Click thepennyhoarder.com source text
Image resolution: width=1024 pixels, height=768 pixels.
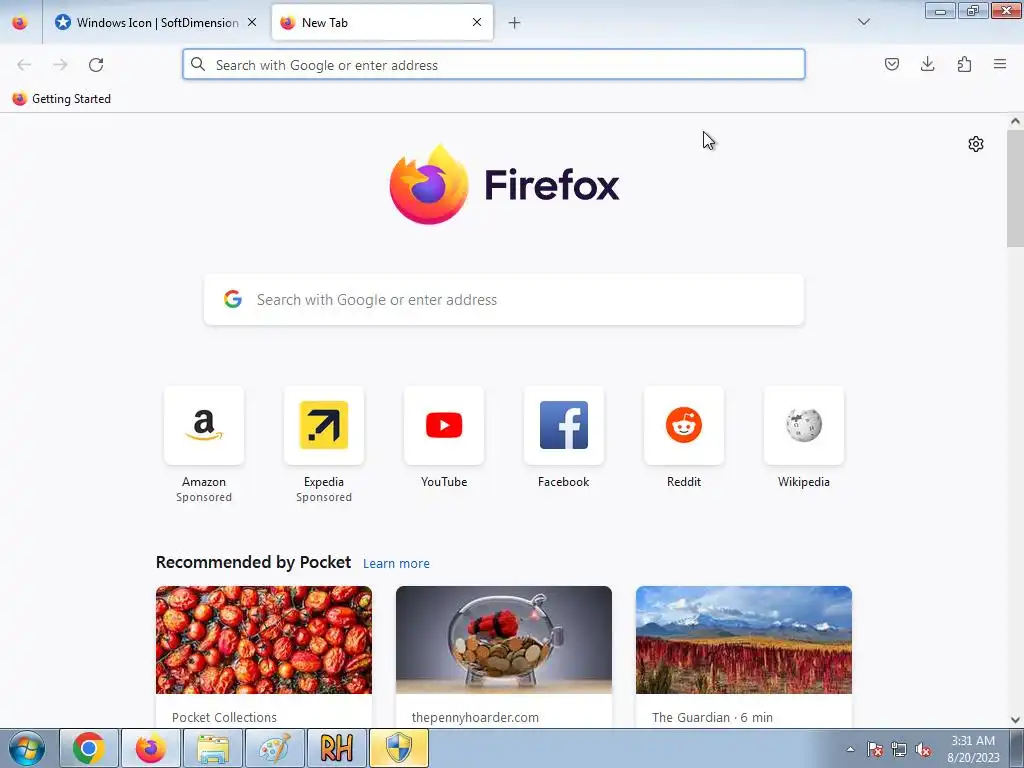pos(475,717)
